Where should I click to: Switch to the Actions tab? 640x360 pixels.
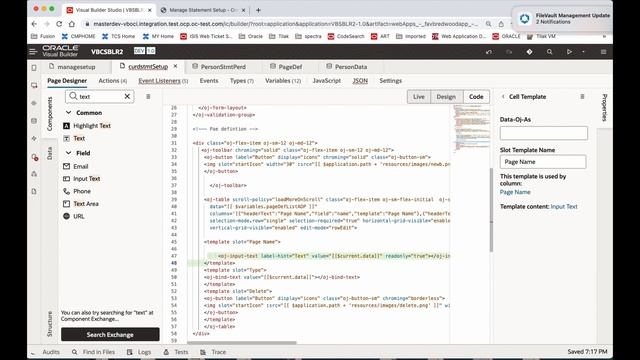click(x=113, y=81)
